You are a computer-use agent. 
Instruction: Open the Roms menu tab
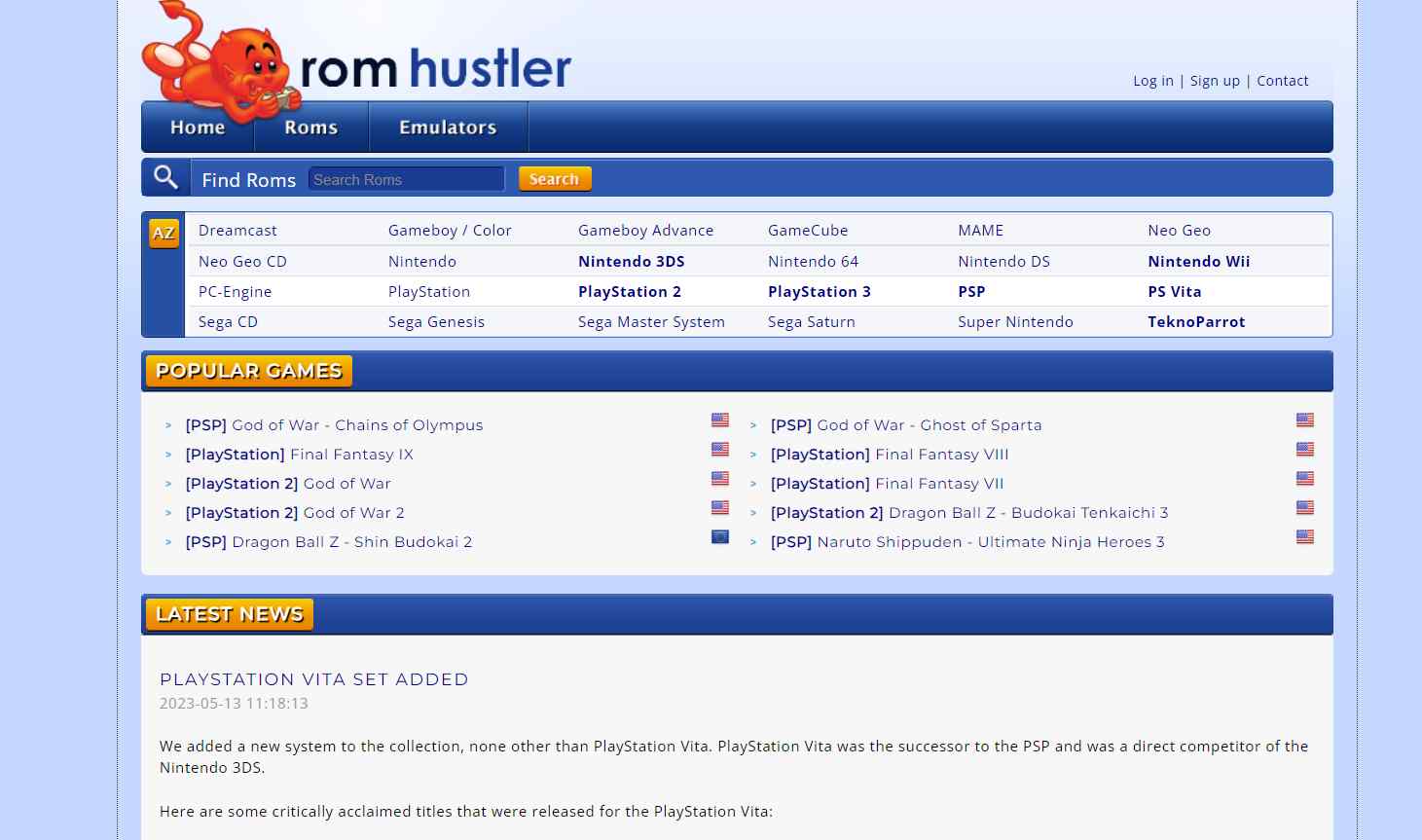(310, 127)
